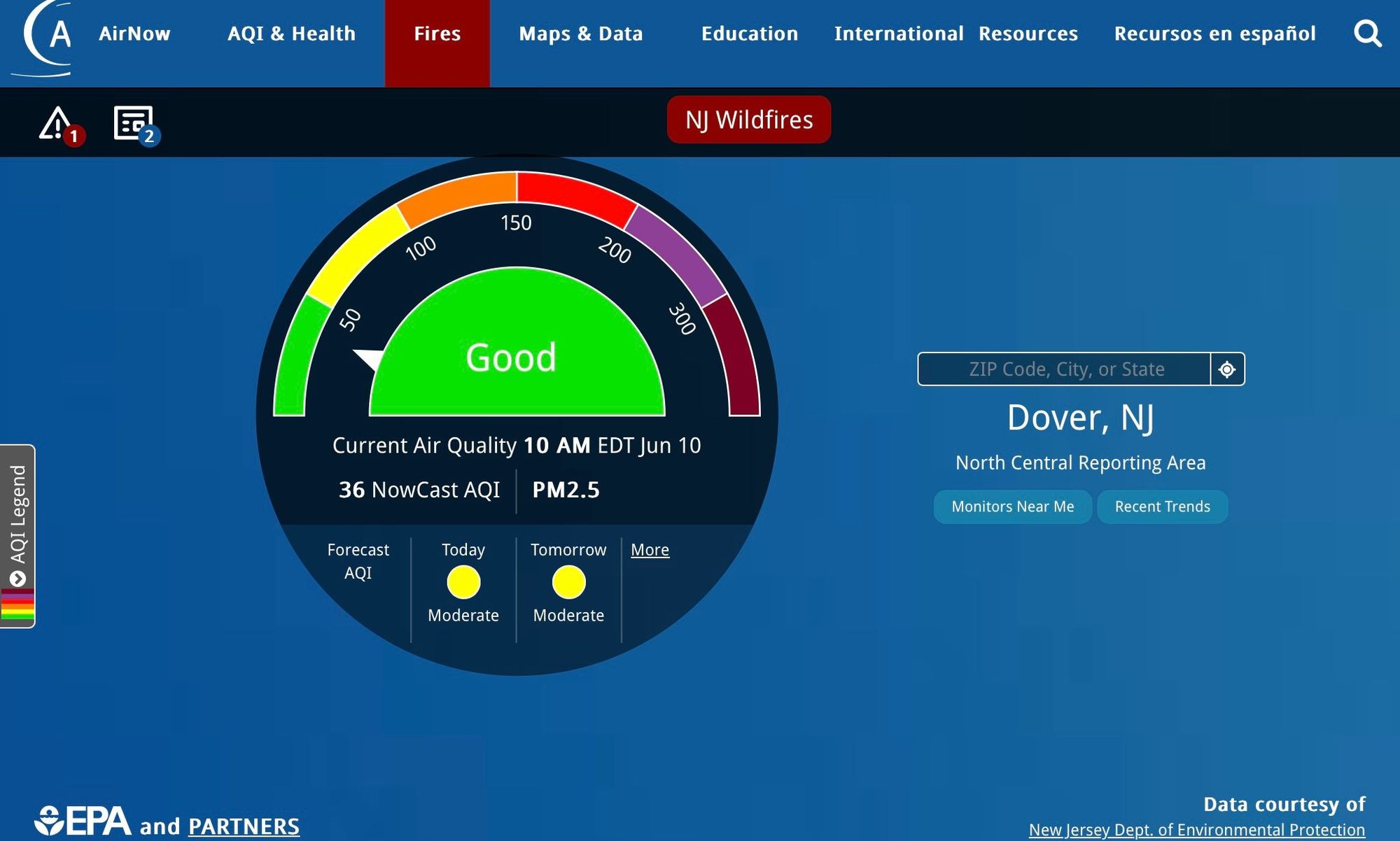Viewport: 1400px width, 841px height.
Task: Open the Recent Trends button
Action: (1162, 507)
